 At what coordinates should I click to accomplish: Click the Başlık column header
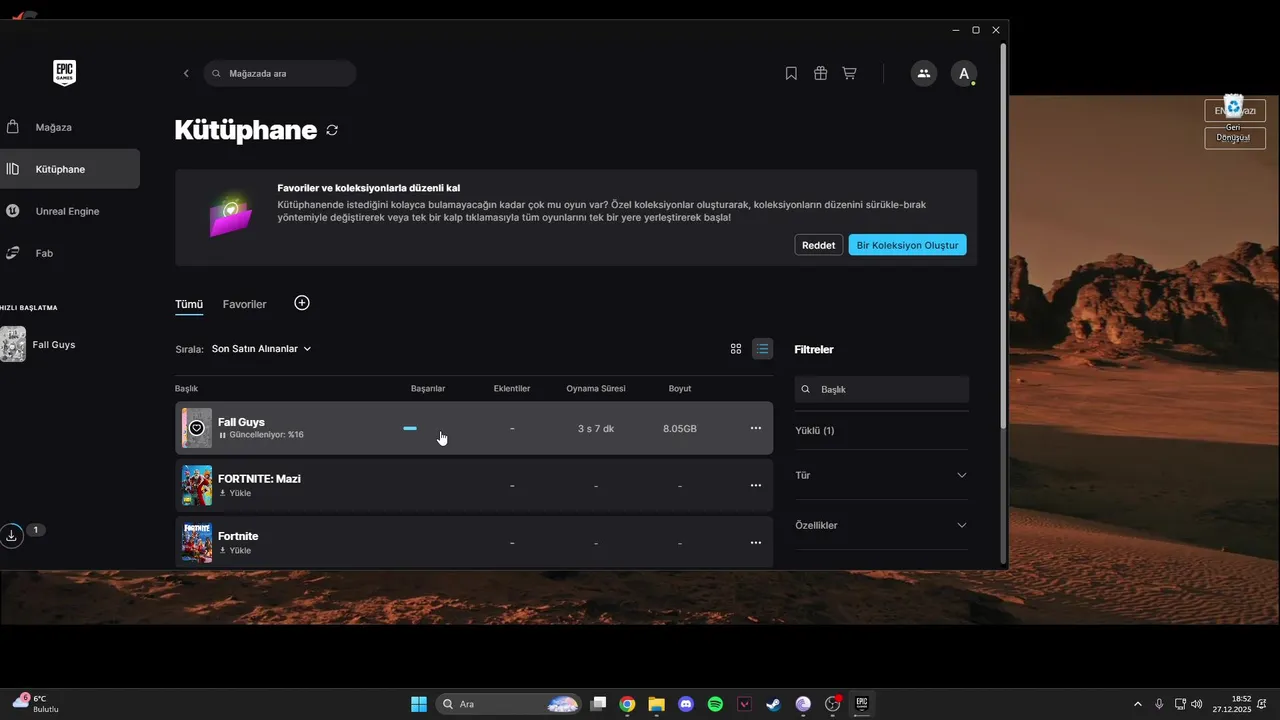tap(187, 388)
